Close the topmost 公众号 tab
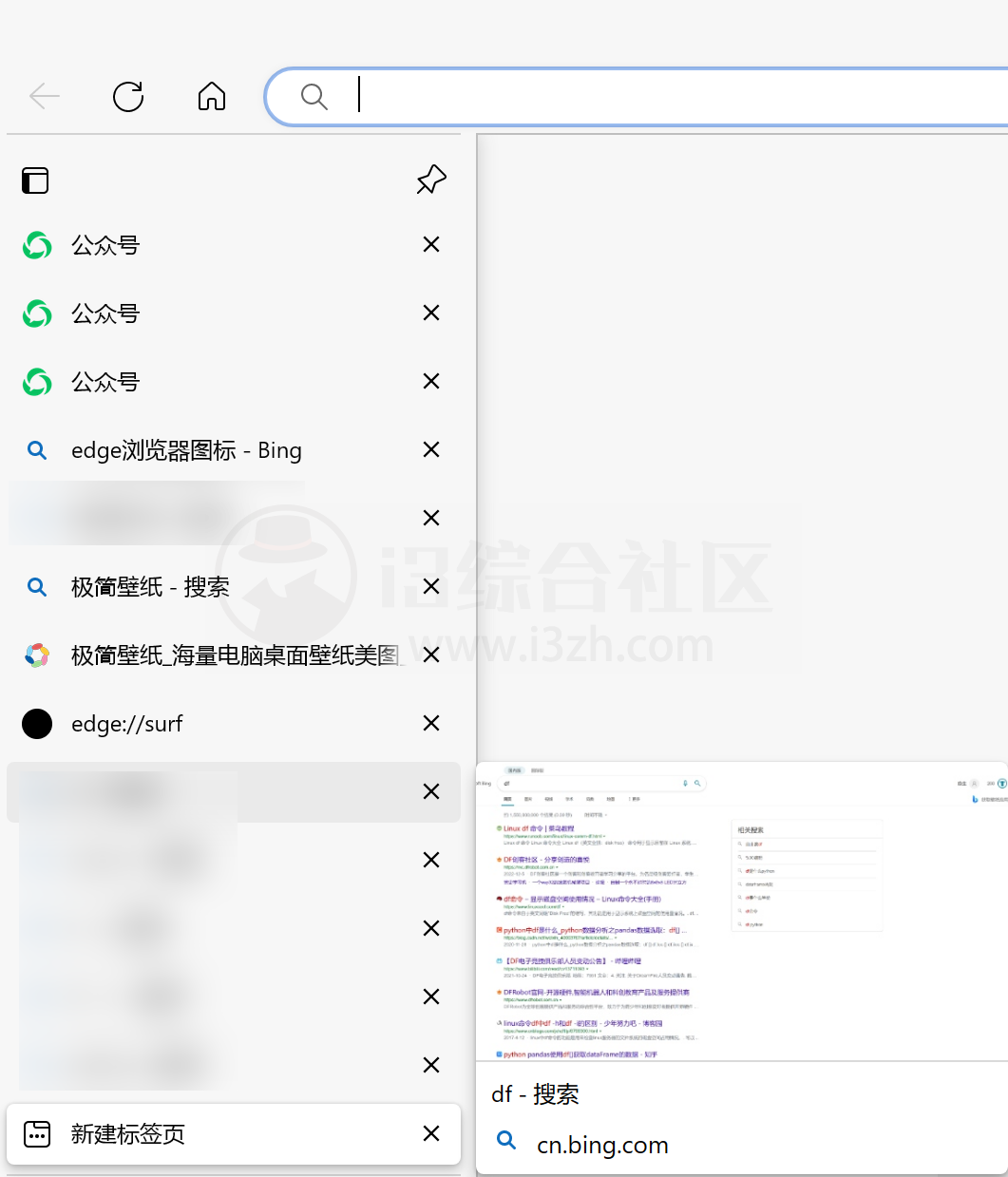Viewport: 1008px width, 1177px height. coord(431,244)
